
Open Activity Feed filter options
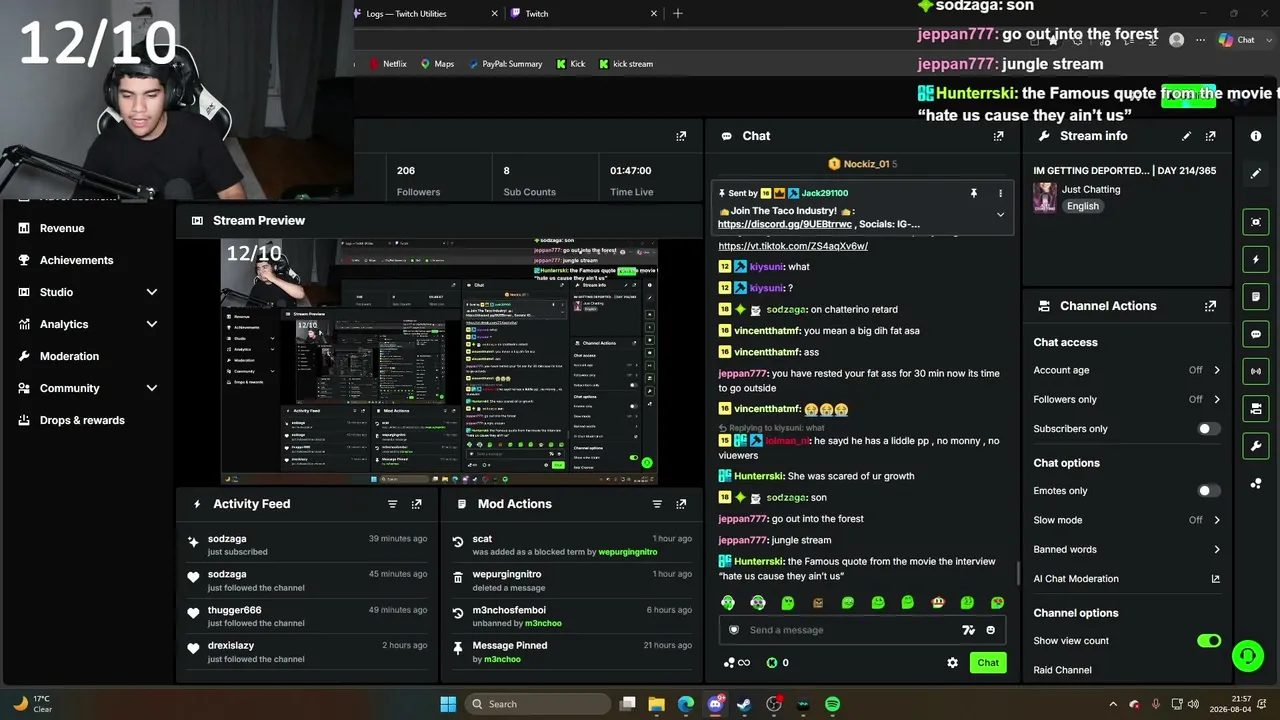(392, 504)
